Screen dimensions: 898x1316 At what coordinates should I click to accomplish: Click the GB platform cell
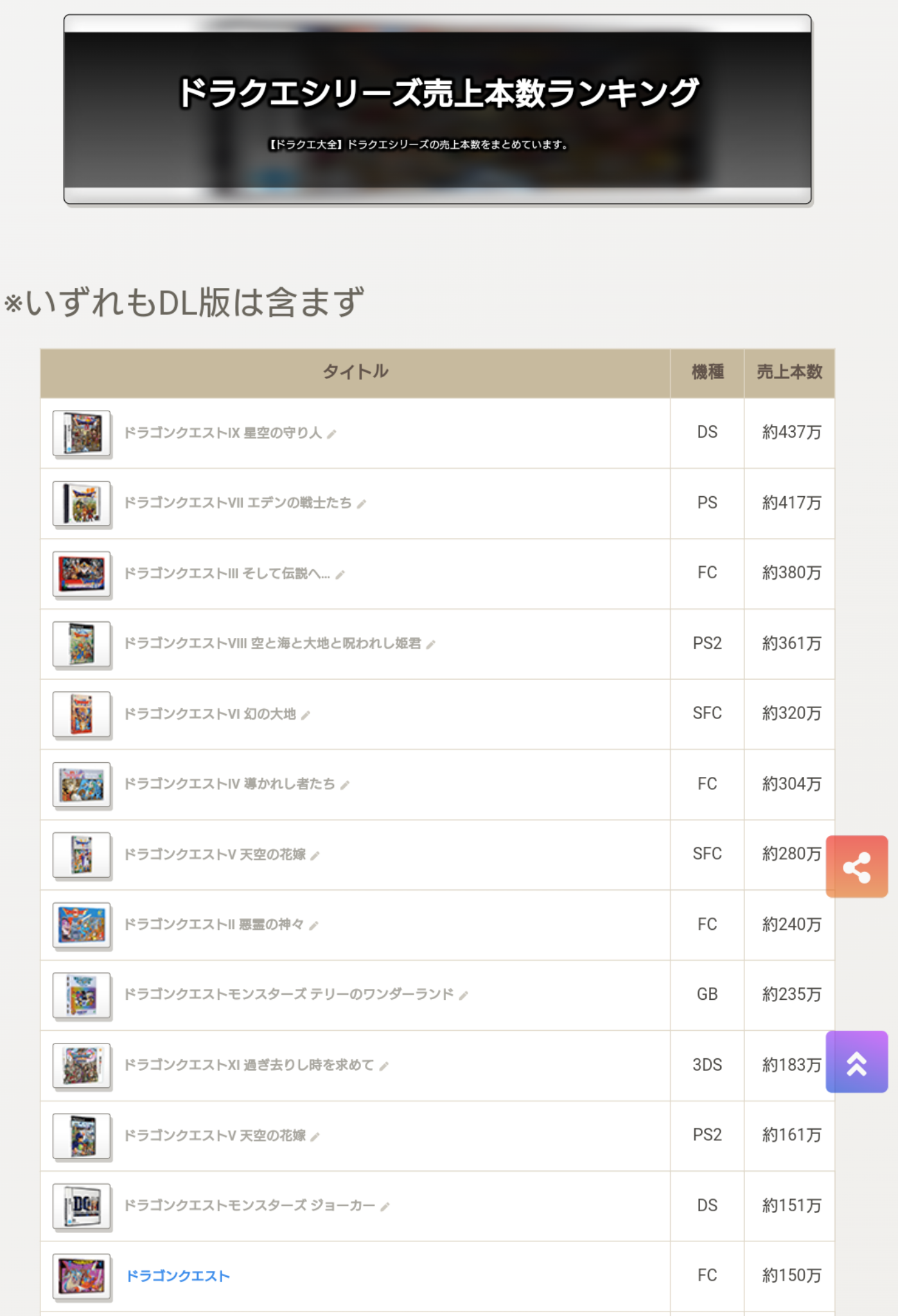707,995
